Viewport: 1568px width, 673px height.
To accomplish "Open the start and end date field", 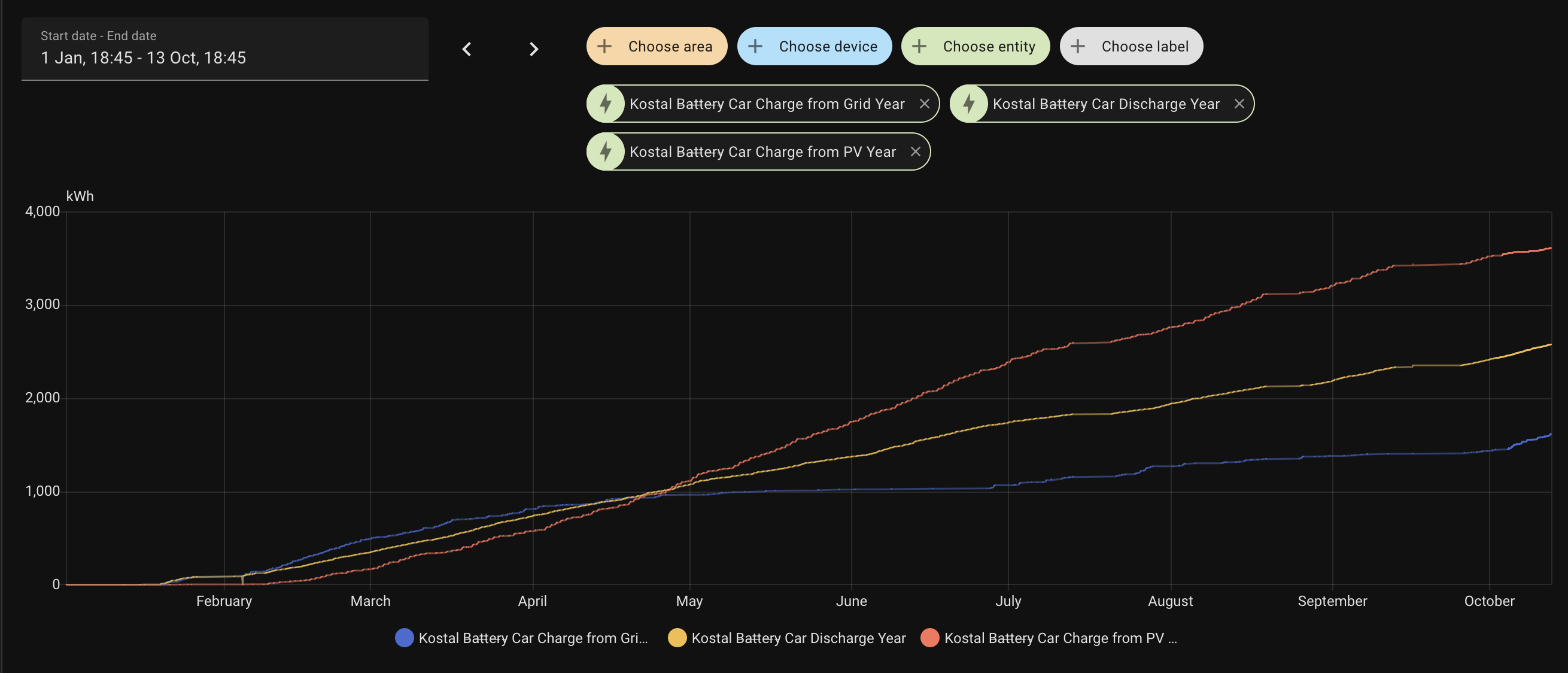I will tap(224, 48).
